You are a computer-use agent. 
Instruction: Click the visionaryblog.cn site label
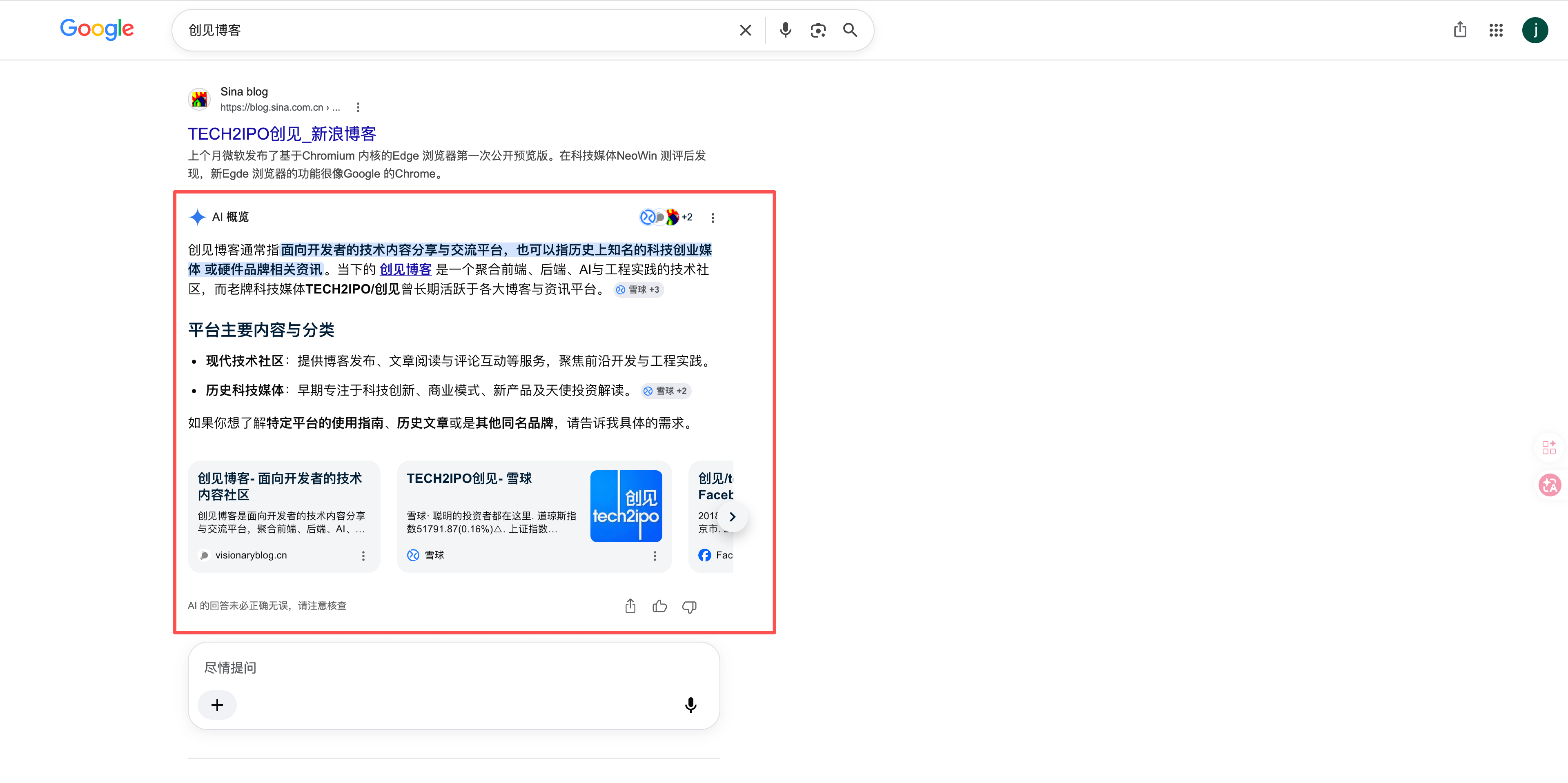[251, 556]
